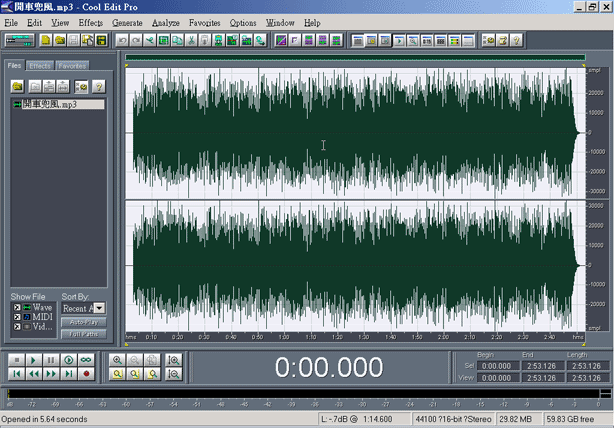Click the Auto-Play button
The image size is (614, 428).
coord(84,322)
